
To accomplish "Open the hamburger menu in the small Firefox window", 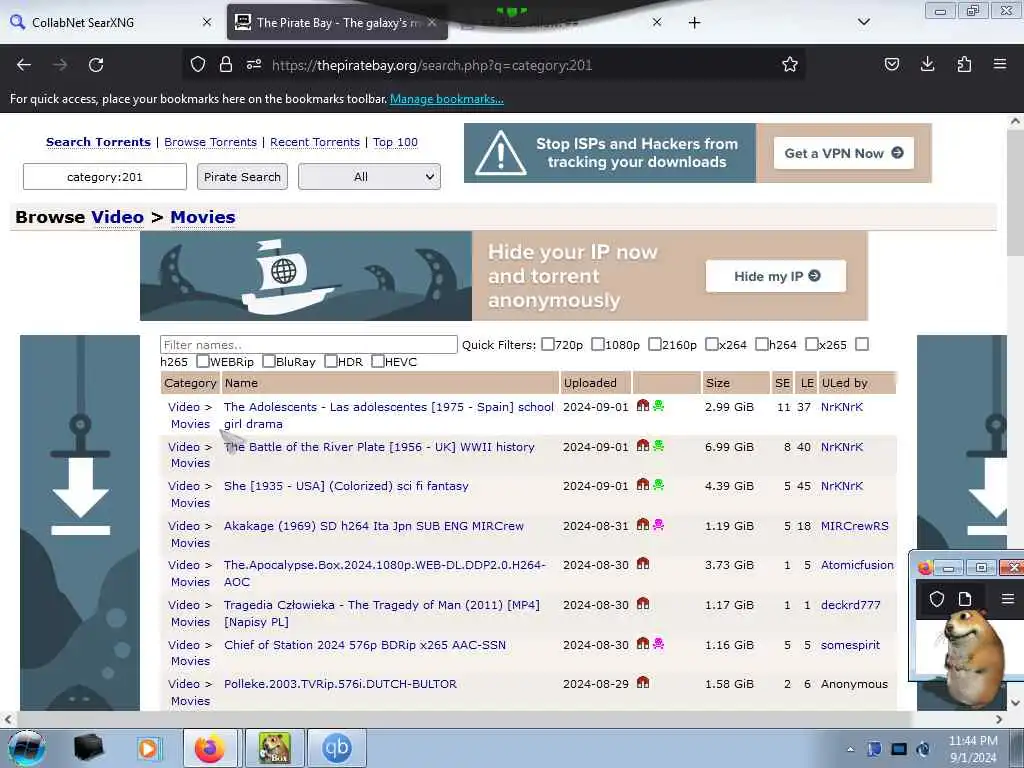I will pos(1008,599).
